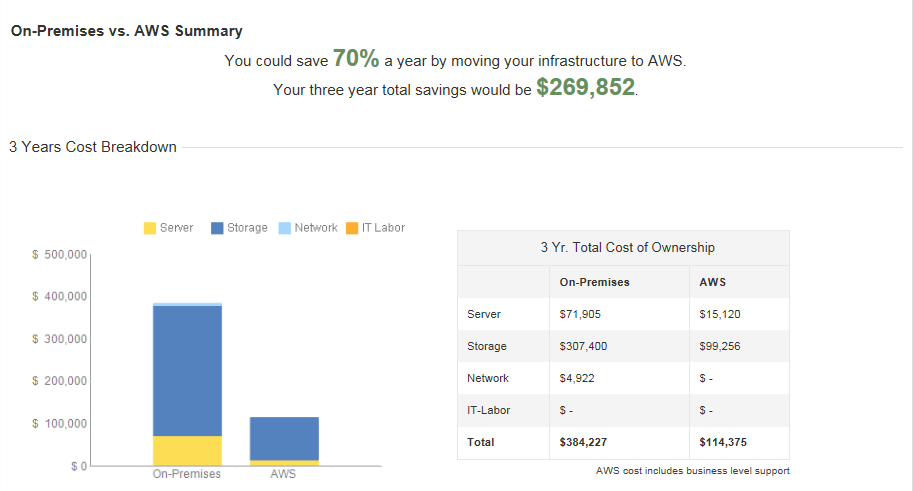The image size is (913, 491).
Task: Select the Storage legend label
Action: (x=247, y=228)
